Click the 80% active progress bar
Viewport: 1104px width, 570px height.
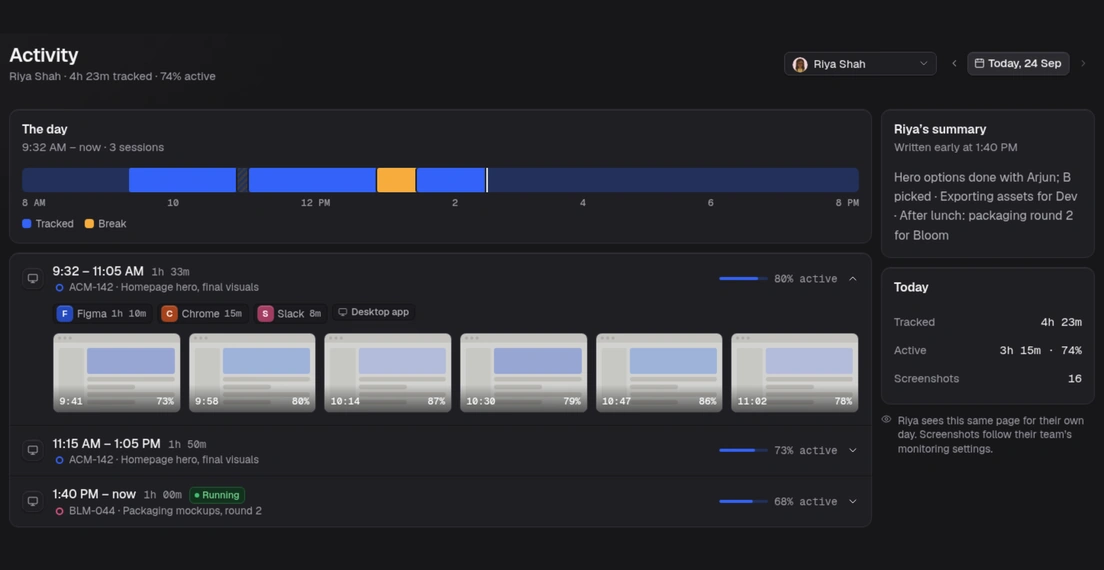[x=743, y=279]
